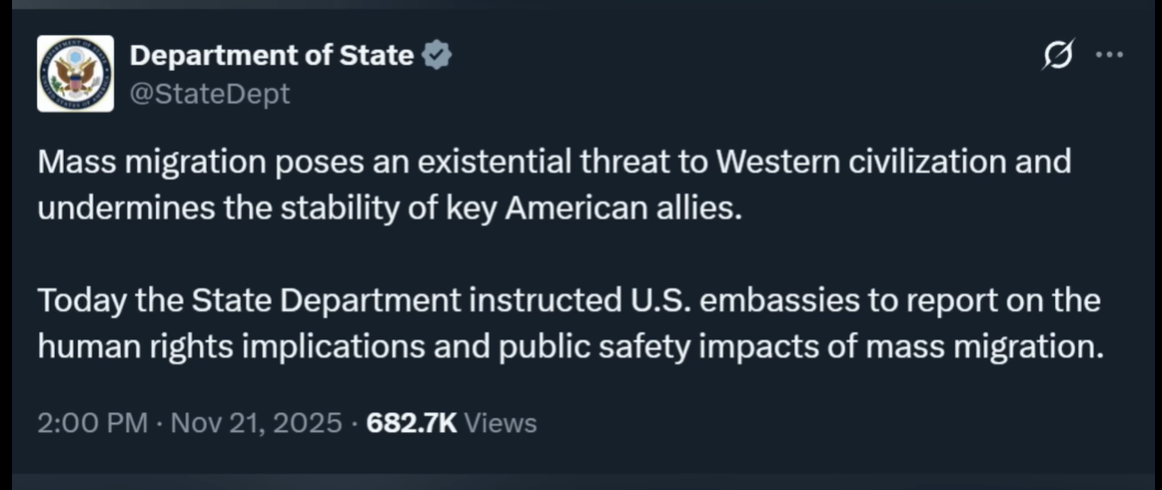Open the "Department of State" profile name
The height and width of the screenshot is (490, 1162).
click(272, 56)
